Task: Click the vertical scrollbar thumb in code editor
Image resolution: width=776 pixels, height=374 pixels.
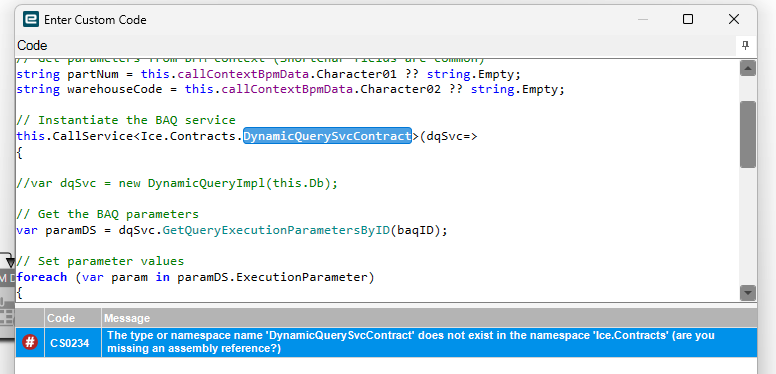Action: (x=748, y=135)
